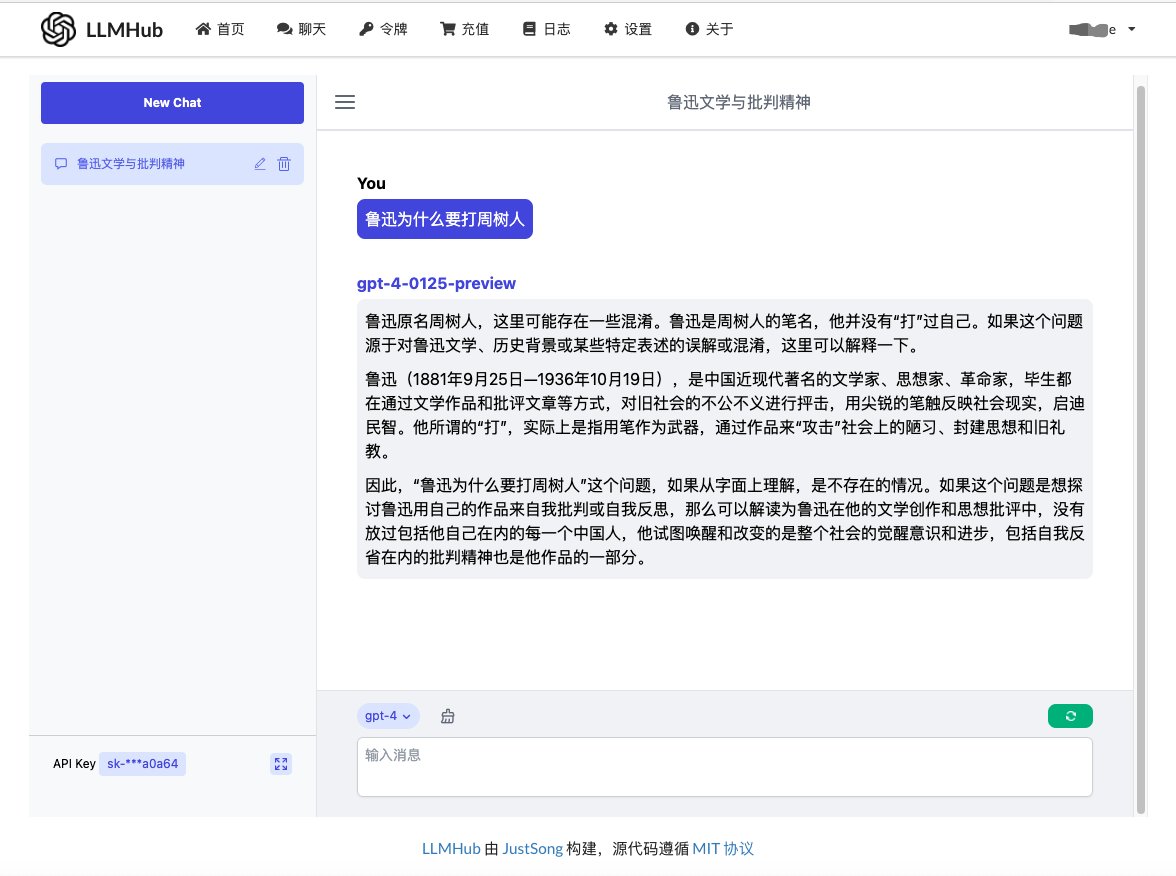This screenshot has width=1176, height=876.
Task: Focus the 输入消息 message input
Action: pos(724,767)
